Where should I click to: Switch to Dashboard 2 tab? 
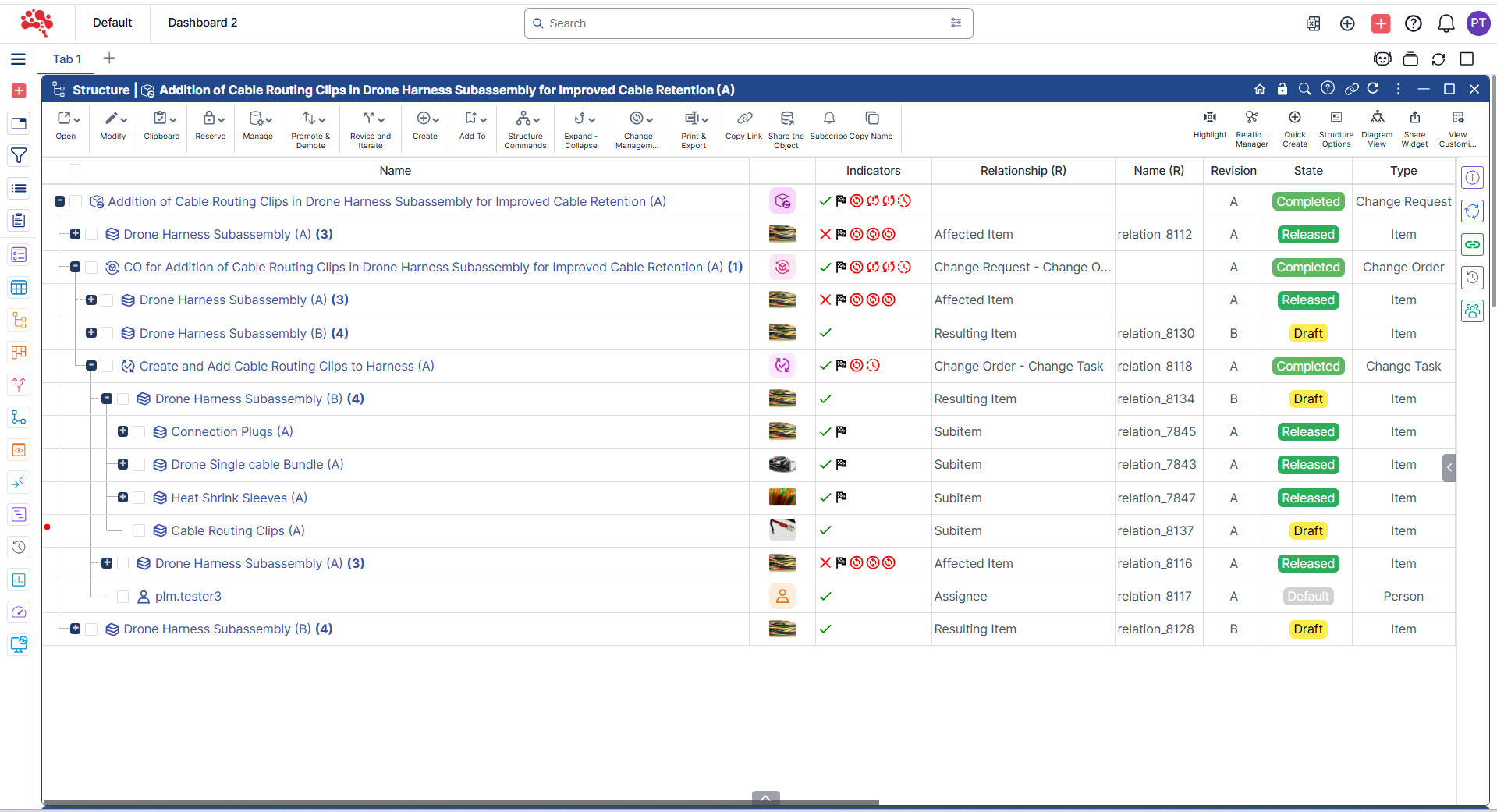point(202,23)
